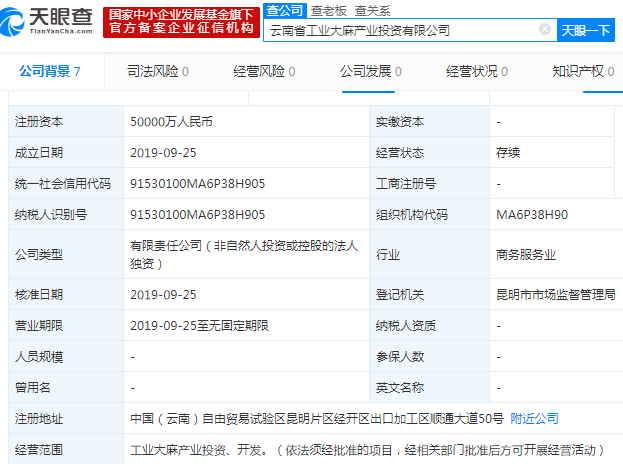Open the 知识产权 0 tab
This screenshot has height=464, width=623.
(x=583, y=72)
